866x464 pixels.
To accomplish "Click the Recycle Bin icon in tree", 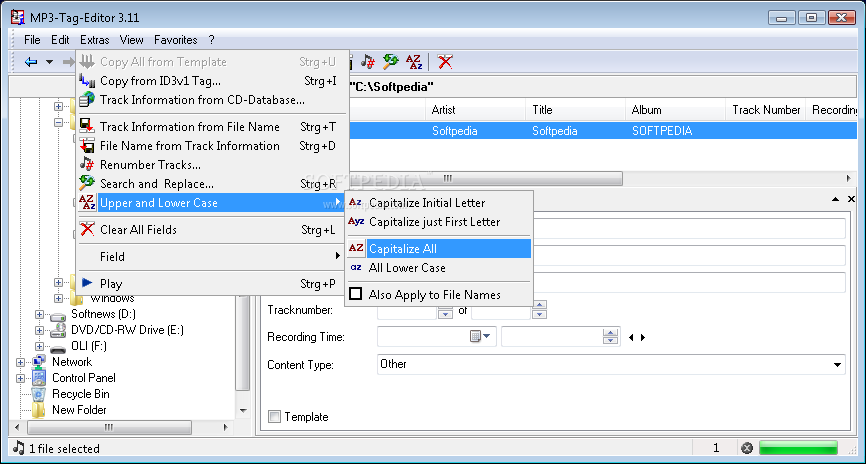I will point(39,394).
